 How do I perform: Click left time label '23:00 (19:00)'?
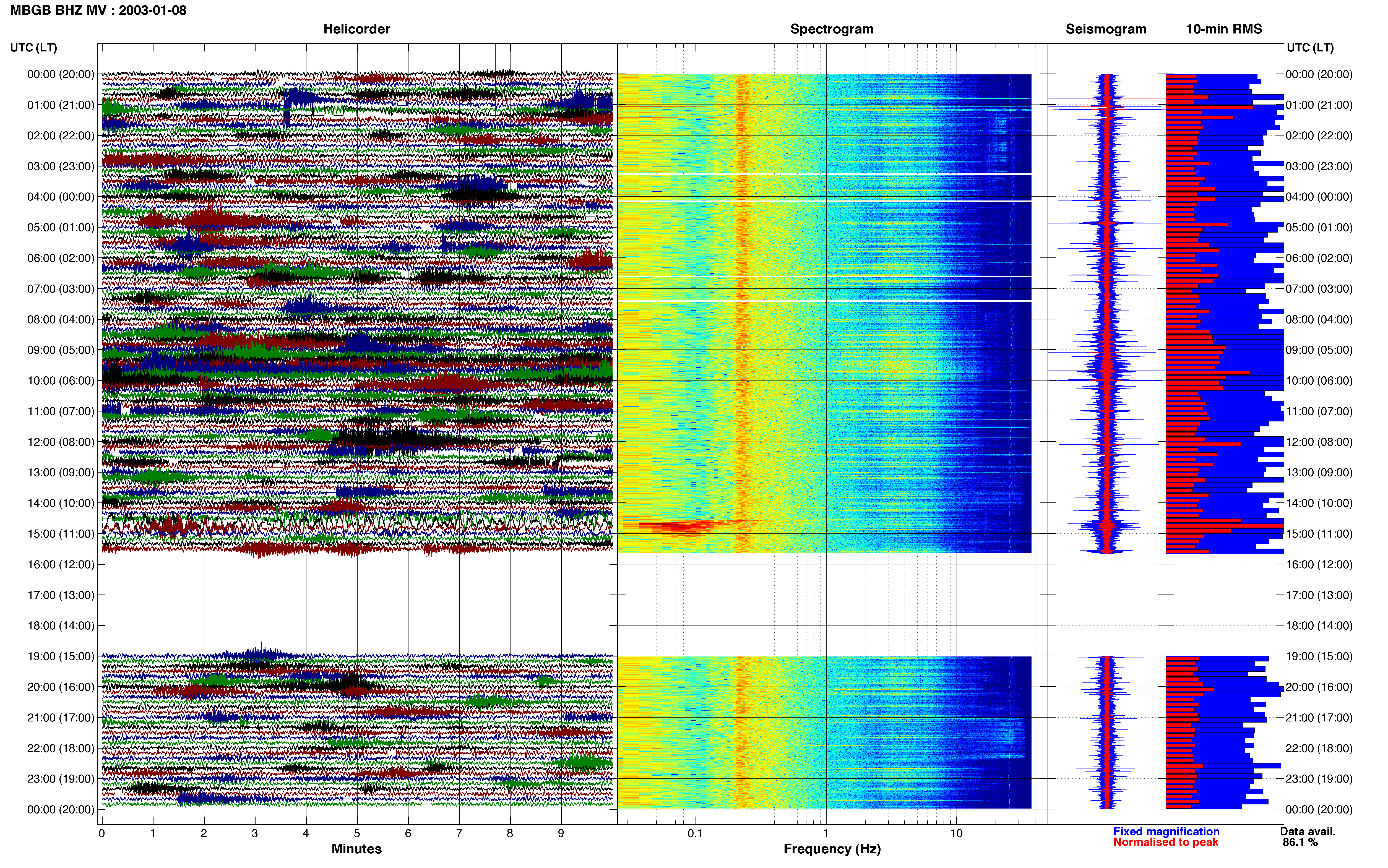(x=61, y=778)
